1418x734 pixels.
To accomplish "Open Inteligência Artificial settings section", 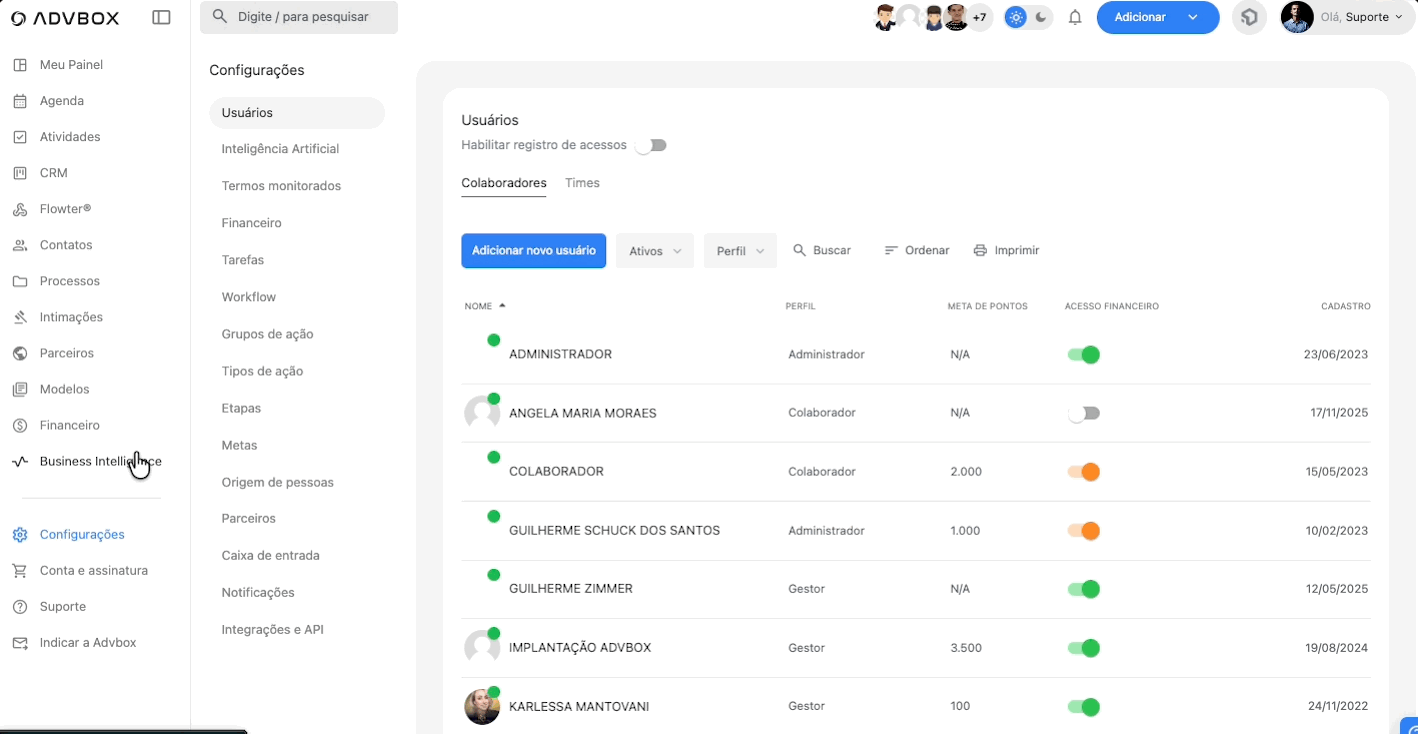I will pos(280,149).
